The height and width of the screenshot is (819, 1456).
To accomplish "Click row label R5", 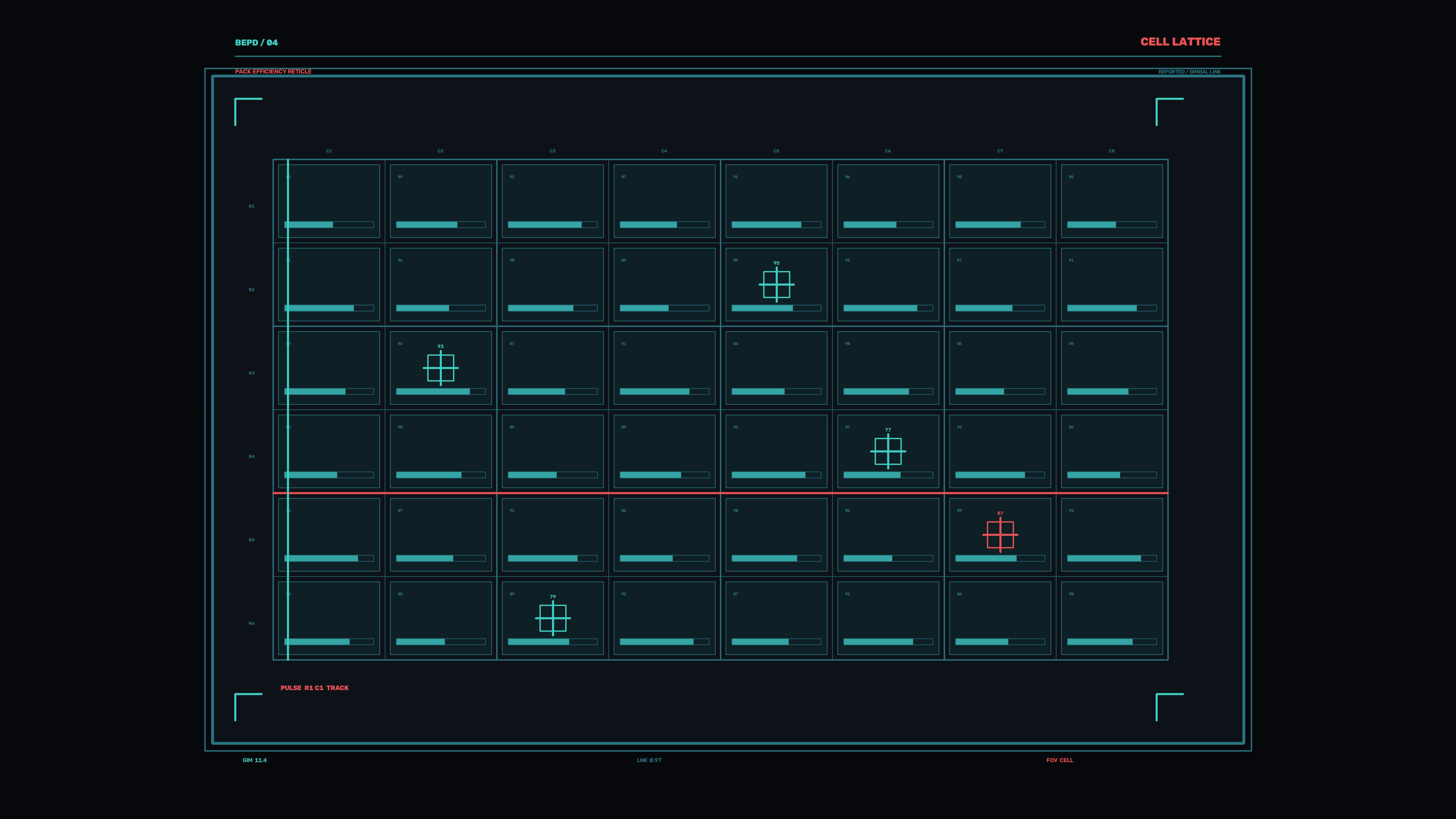I will tap(251, 540).
